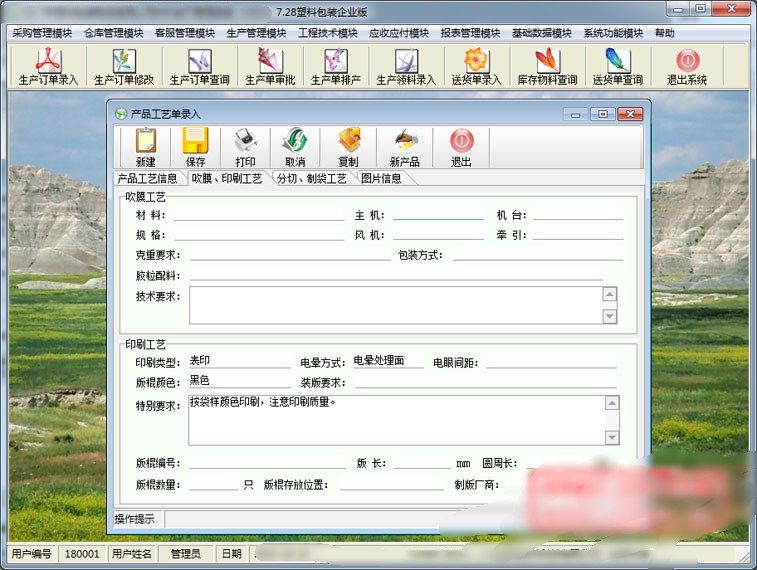
Task: Click the 新产品 icon
Action: 405,147
